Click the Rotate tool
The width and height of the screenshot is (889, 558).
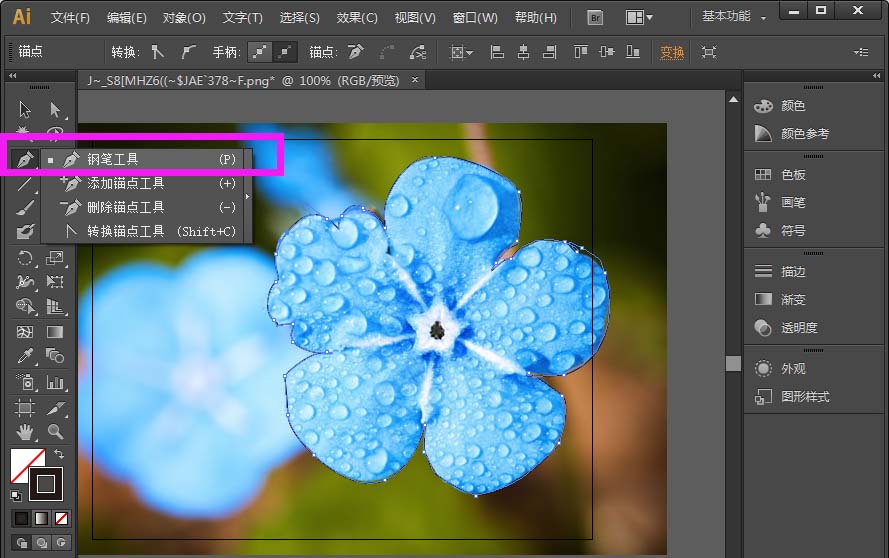(x=24, y=258)
